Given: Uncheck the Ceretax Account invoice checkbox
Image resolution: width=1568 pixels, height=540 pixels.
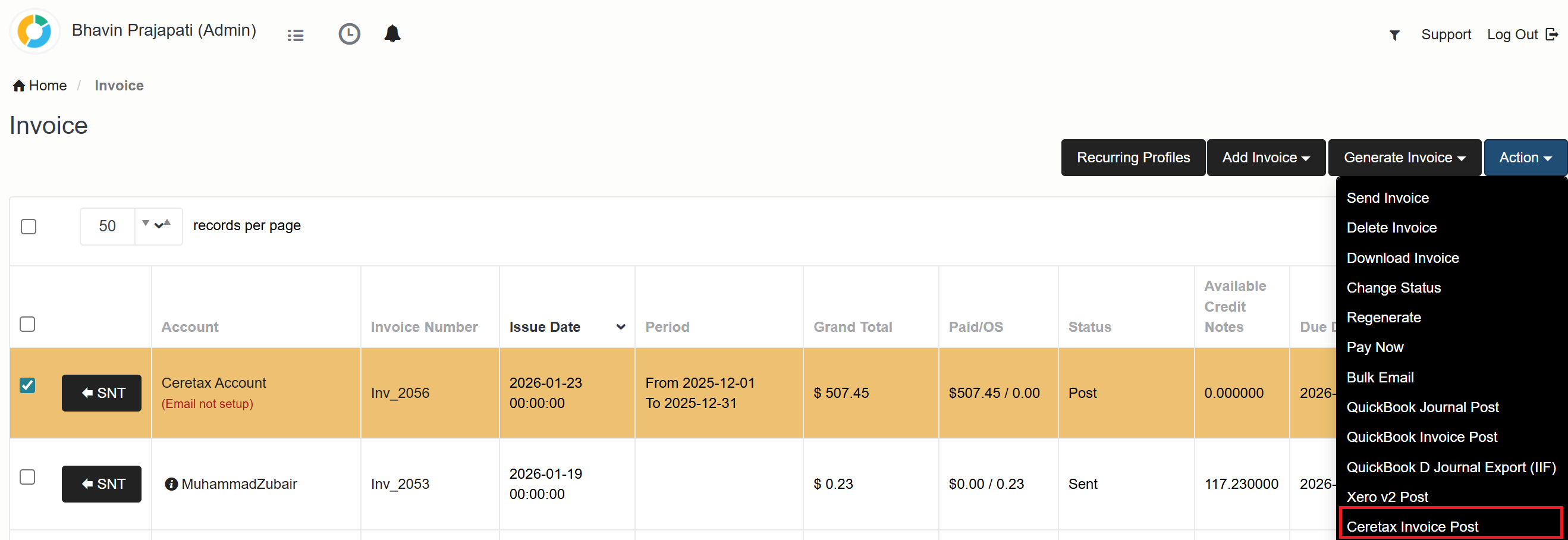Looking at the screenshot, I should point(27,385).
